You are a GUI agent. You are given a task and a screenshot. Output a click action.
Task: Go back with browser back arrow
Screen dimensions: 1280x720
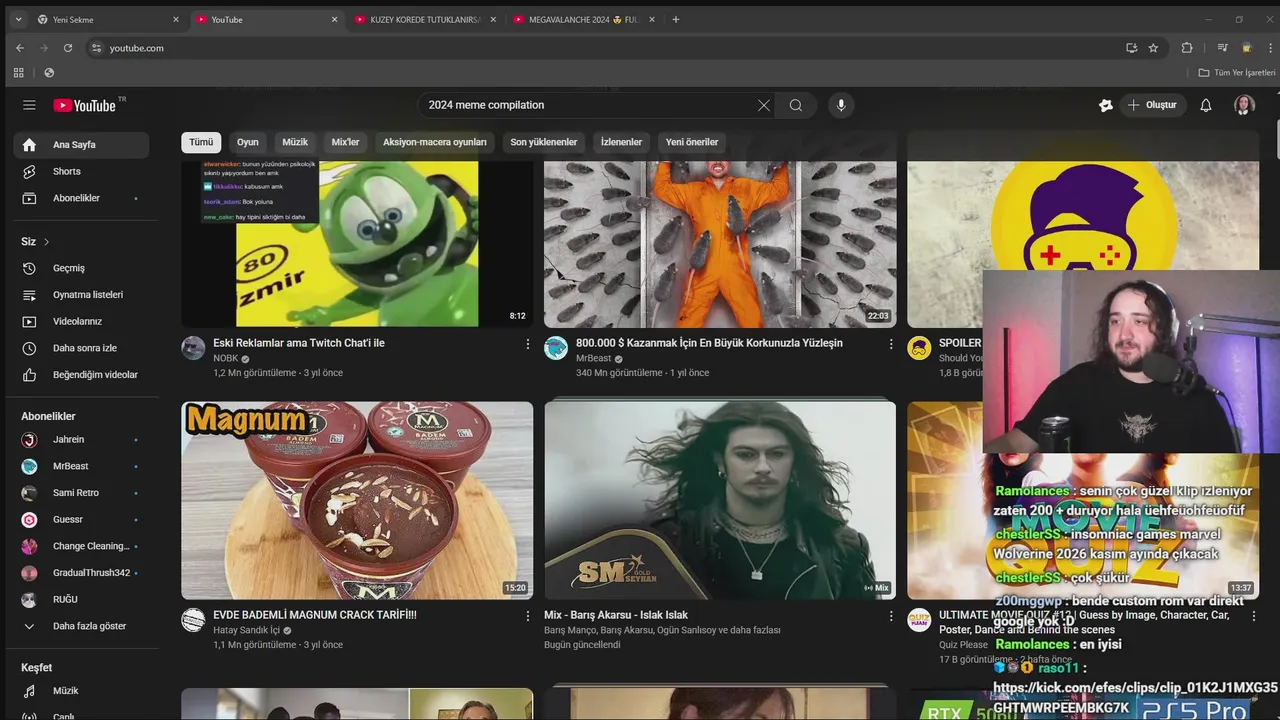pos(20,48)
